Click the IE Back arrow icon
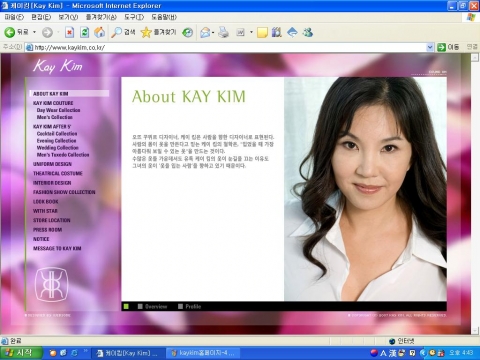Image resolution: width=480 pixels, height=360 pixels. click(9, 32)
